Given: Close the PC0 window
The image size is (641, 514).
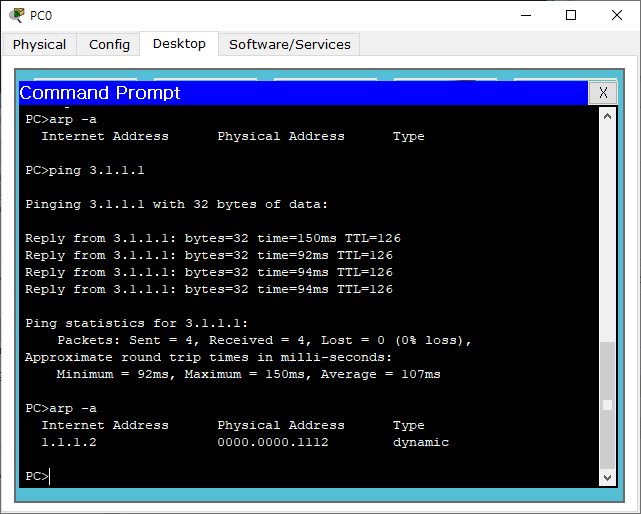Looking at the screenshot, I should point(616,16).
